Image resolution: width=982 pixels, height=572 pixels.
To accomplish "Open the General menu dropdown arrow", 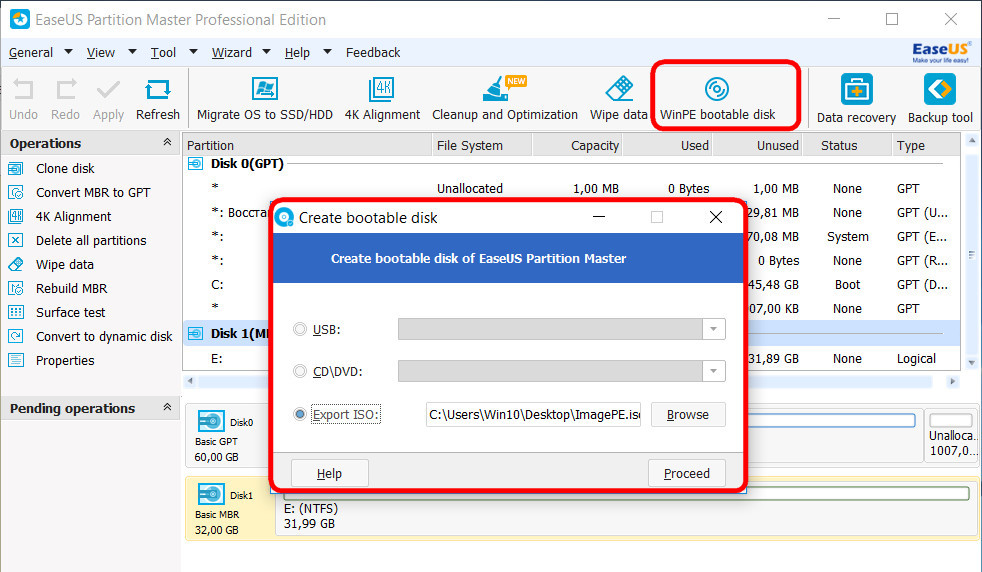I will 68,51.
